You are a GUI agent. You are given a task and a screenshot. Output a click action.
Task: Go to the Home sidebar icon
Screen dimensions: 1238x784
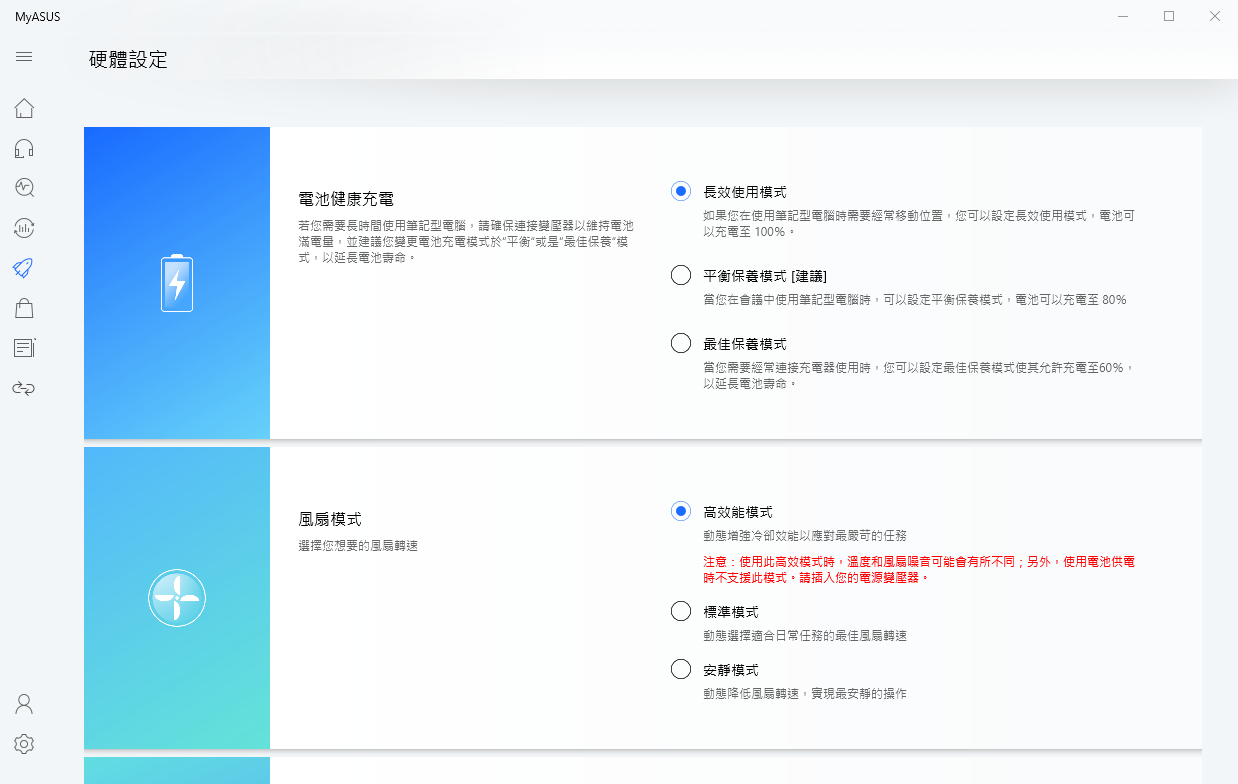24,108
